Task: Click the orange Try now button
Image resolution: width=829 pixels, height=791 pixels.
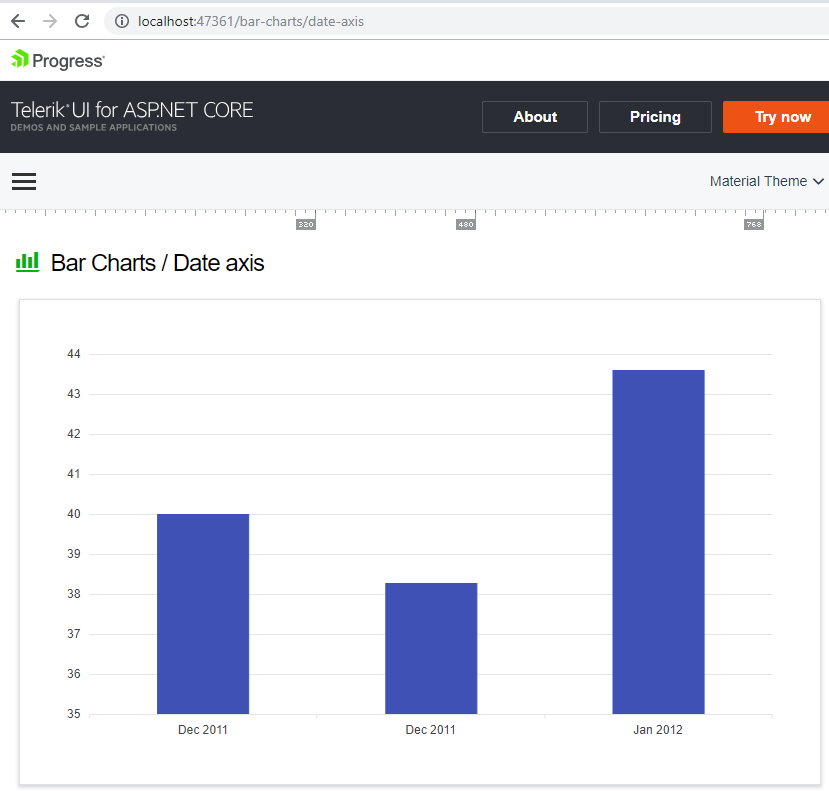Action: [777, 117]
